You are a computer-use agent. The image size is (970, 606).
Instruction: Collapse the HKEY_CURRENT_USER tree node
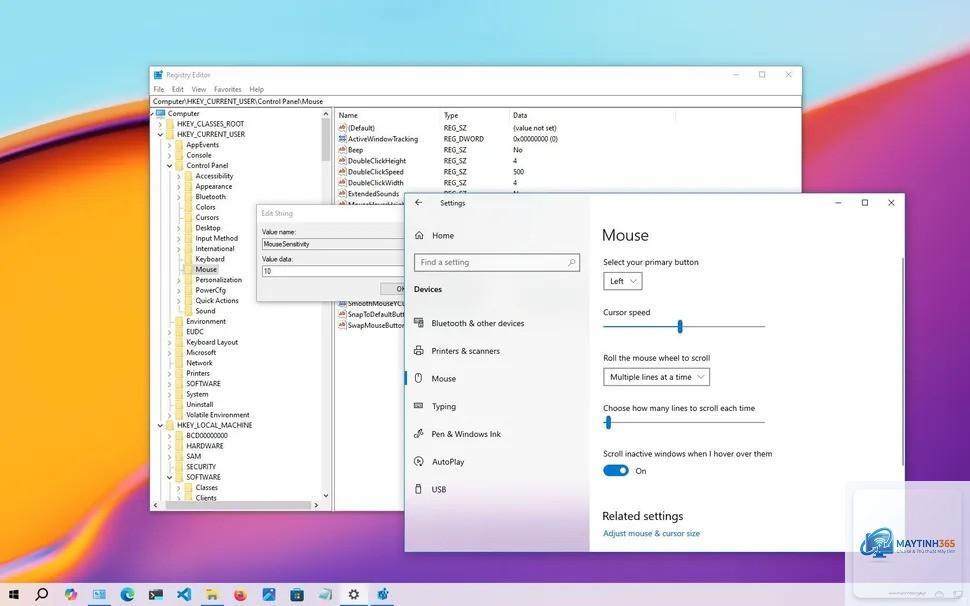(160, 134)
